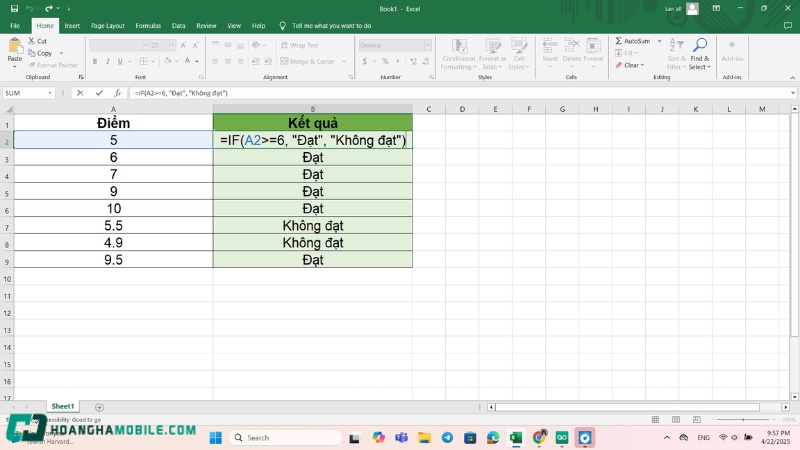
Task: Click the taskbar Search box
Action: point(286,438)
